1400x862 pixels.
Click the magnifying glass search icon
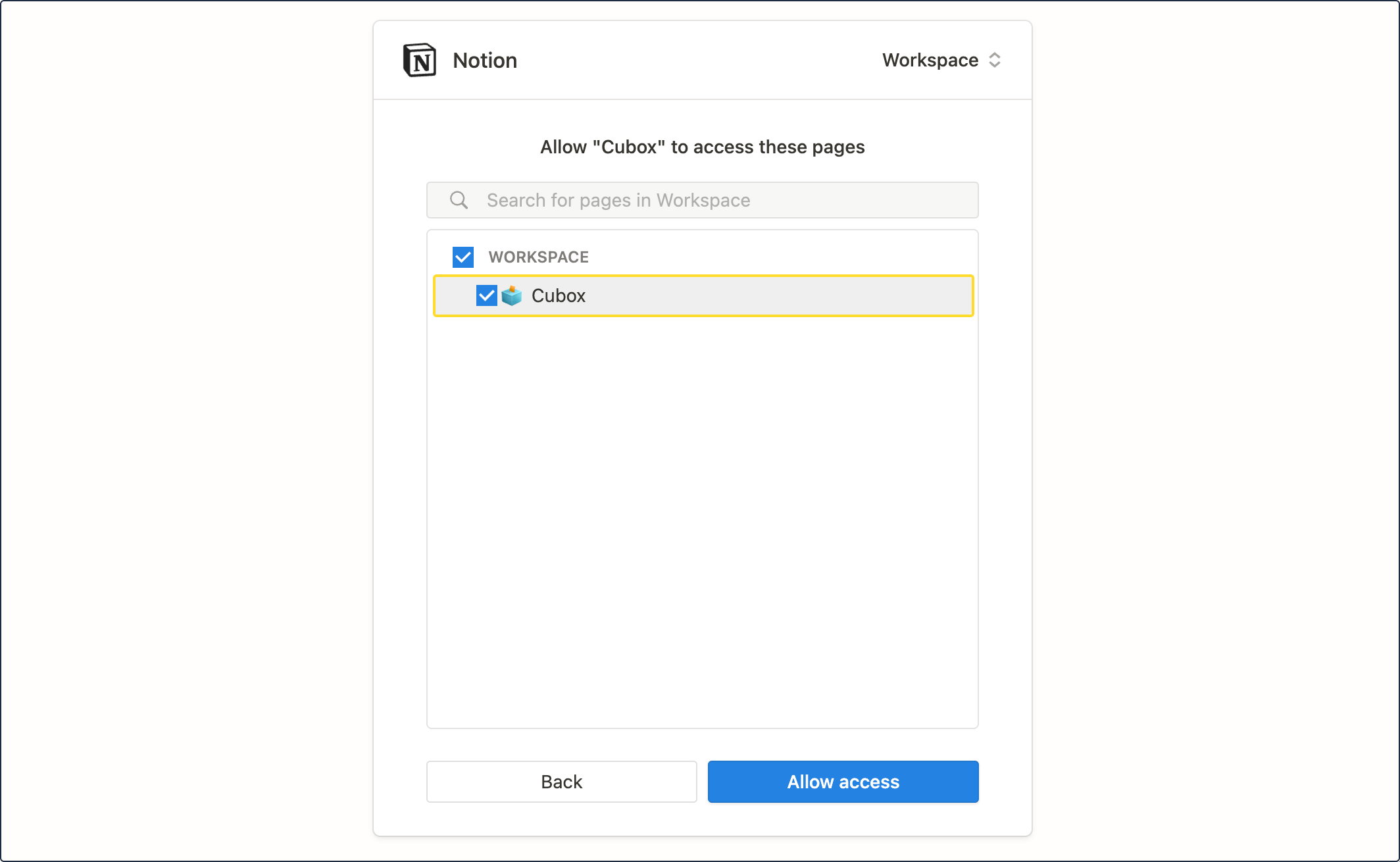pyautogui.click(x=459, y=200)
